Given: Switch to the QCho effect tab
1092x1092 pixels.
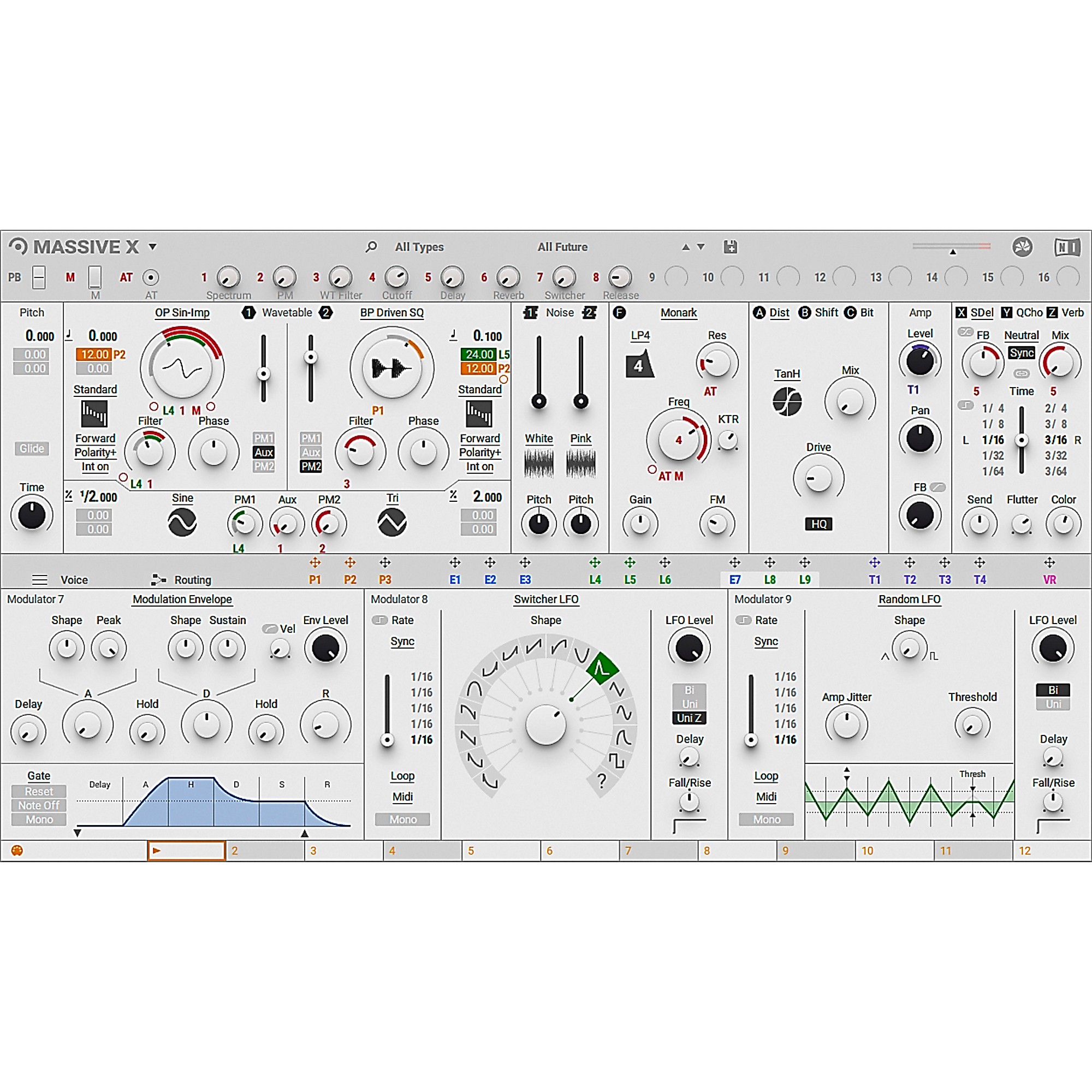Looking at the screenshot, I should pos(1030,312).
